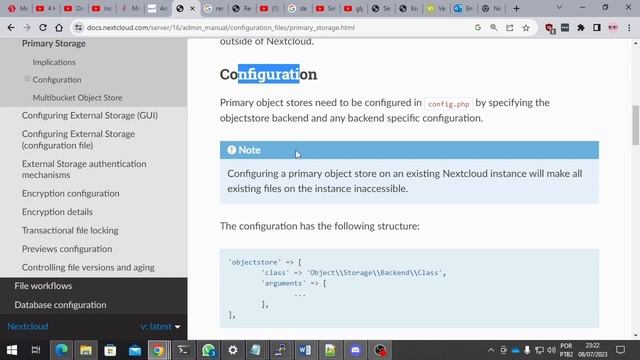The height and width of the screenshot is (360, 640).
Task: Open the Chrome profile avatar
Action: click(x=613, y=27)
